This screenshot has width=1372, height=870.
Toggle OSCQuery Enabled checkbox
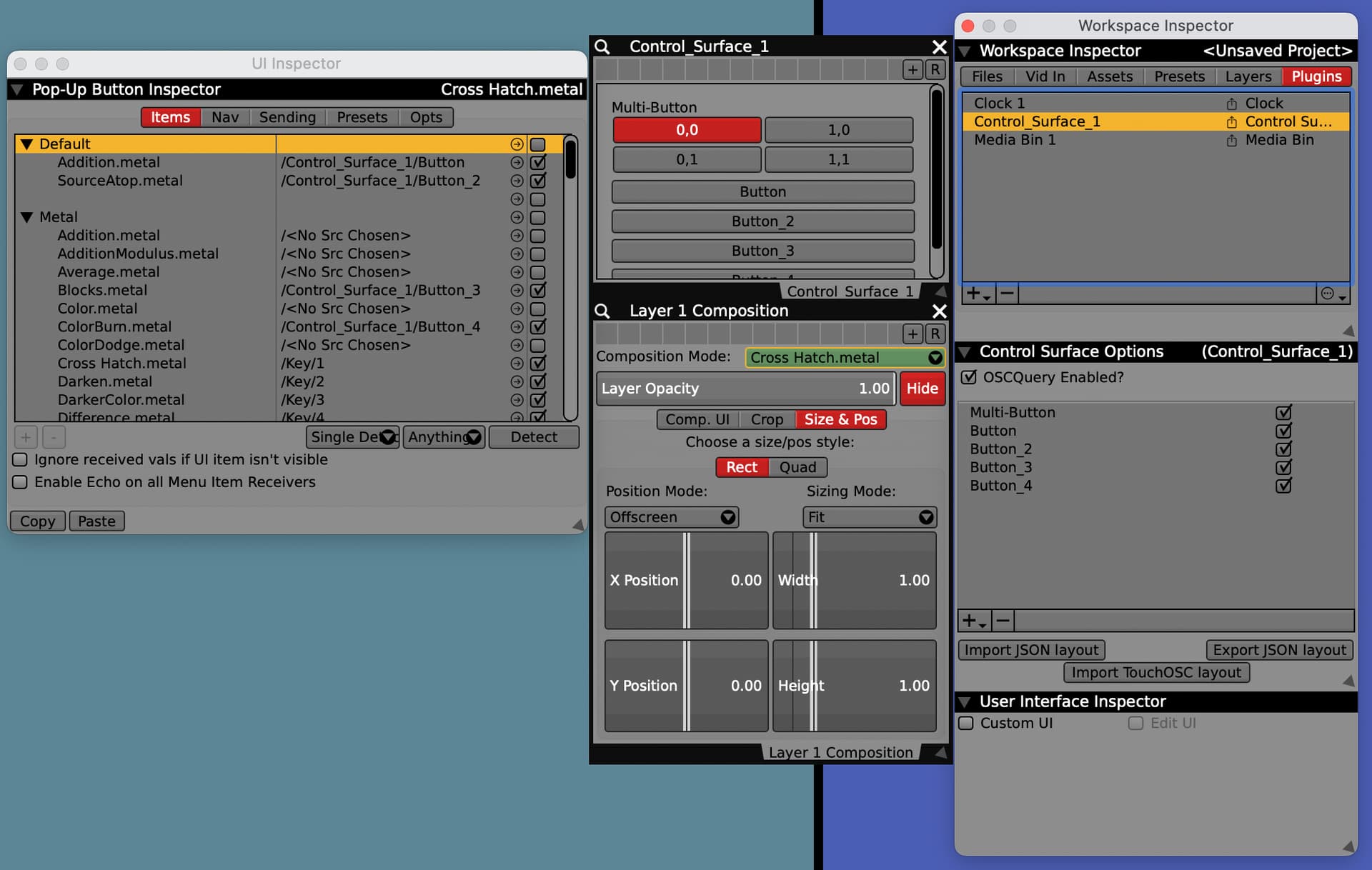coord(969,377)
